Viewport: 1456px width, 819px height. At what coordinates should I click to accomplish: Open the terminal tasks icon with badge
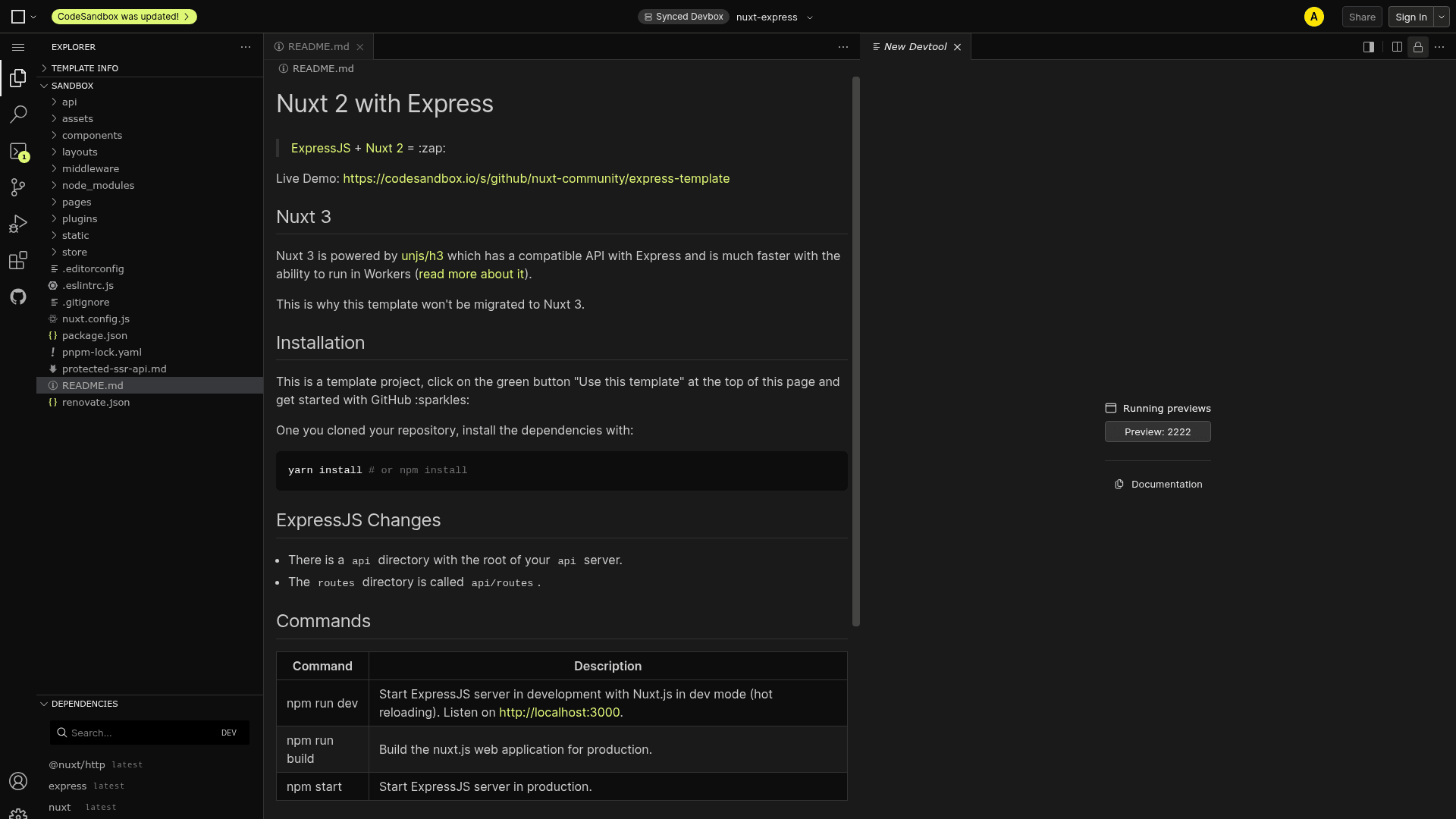18,152
